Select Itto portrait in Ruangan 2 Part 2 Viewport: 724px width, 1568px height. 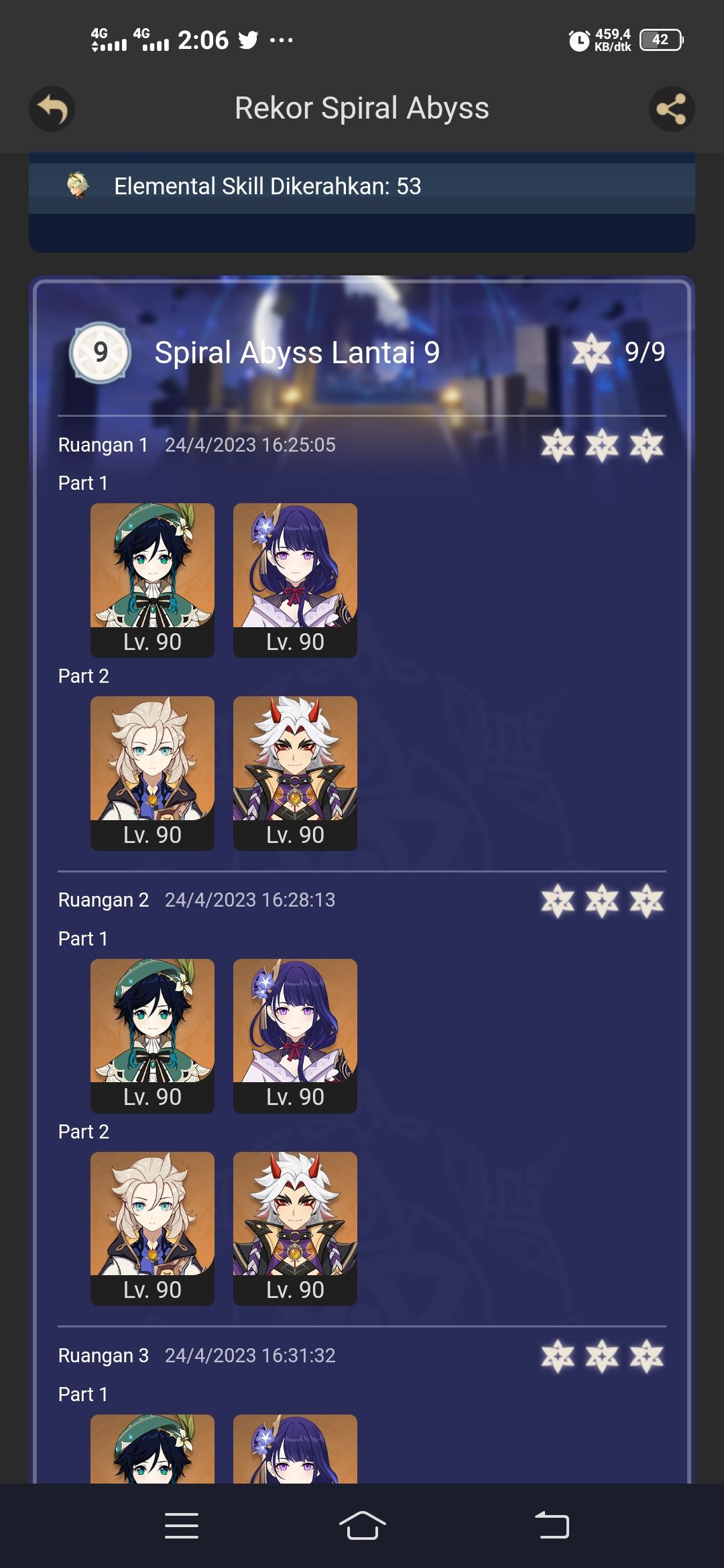coord(295,1229)
